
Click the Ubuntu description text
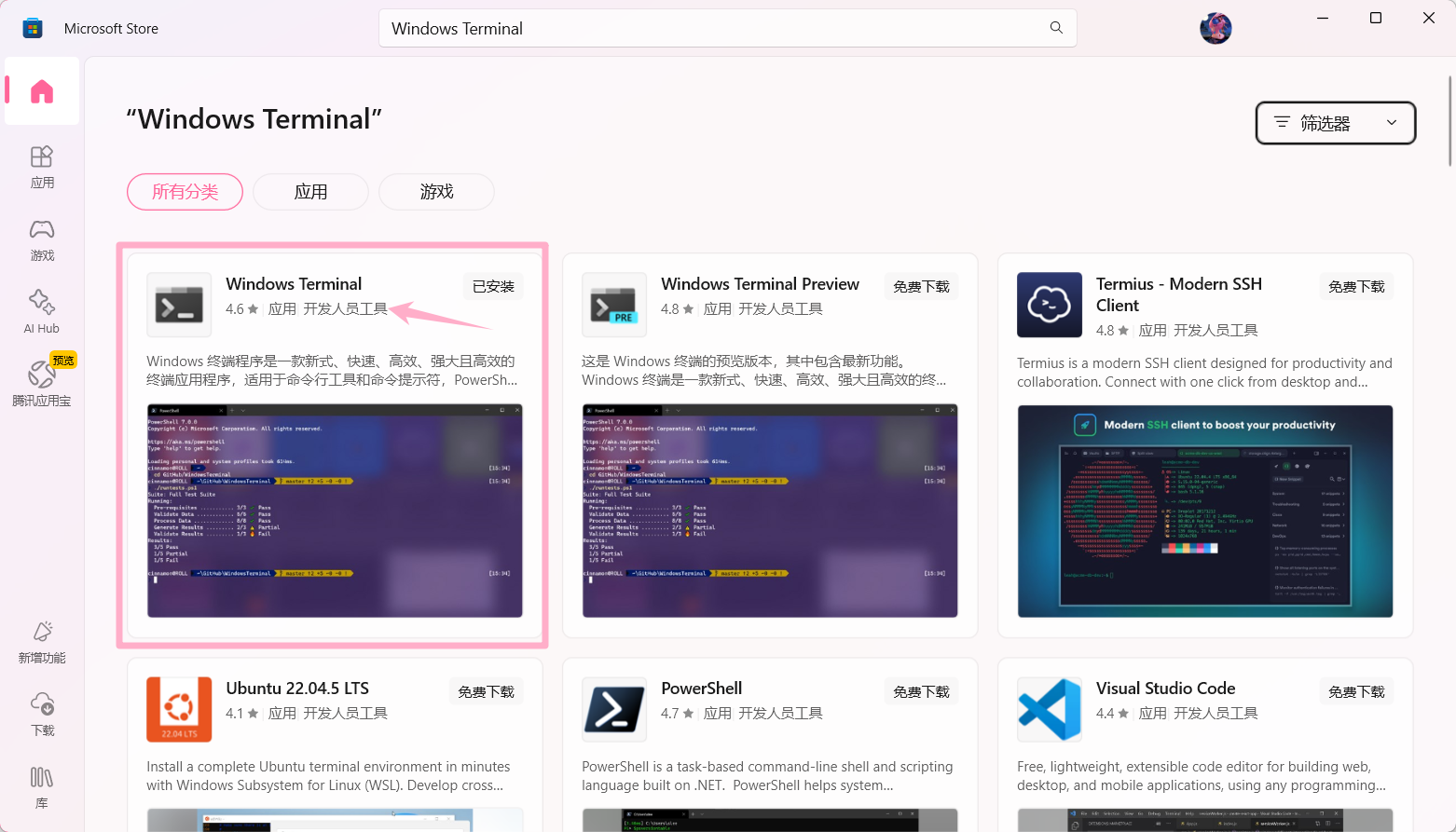pyautogui.click(x=328, y=776)
